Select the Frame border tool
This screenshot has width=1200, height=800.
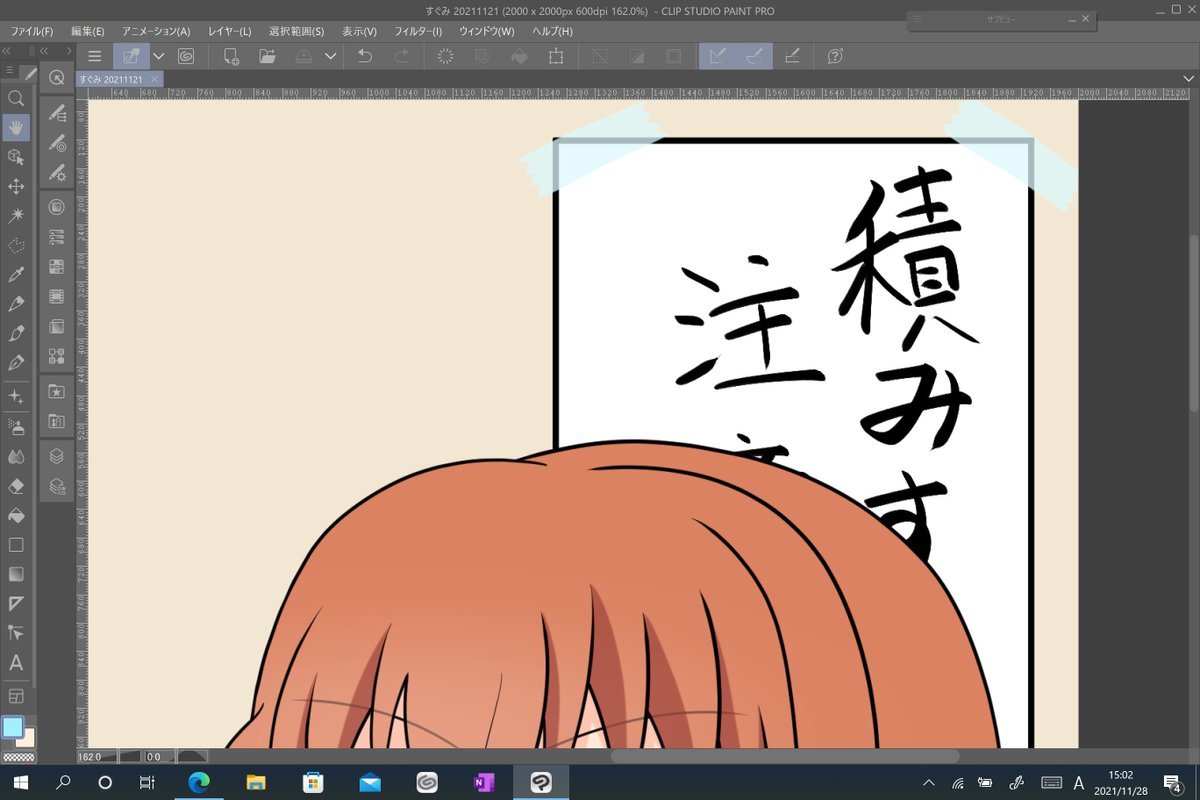click(x=16, y=695)
